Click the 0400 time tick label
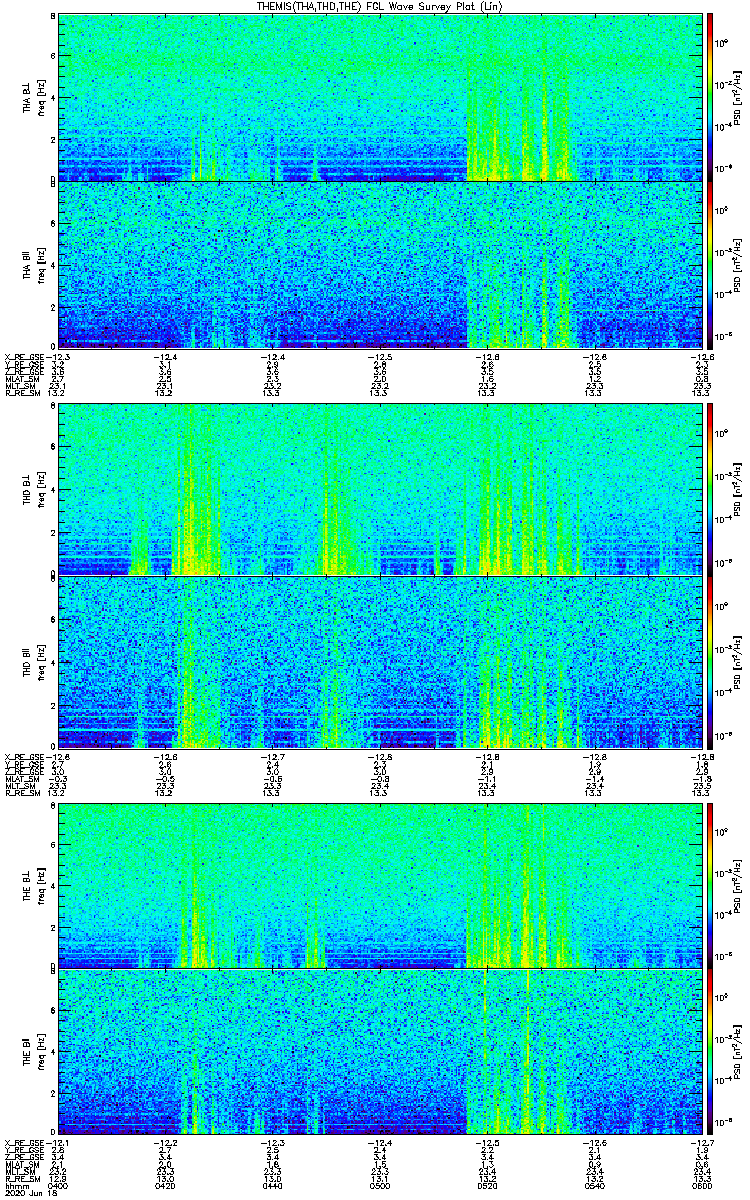750x1200 pixels. [57, 1185]
